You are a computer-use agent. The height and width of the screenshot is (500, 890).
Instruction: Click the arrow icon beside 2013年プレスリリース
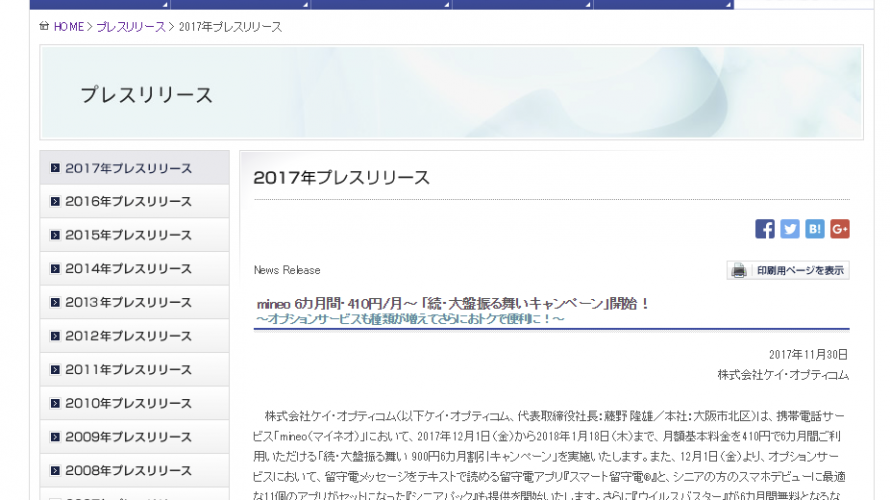pos(55,302)
